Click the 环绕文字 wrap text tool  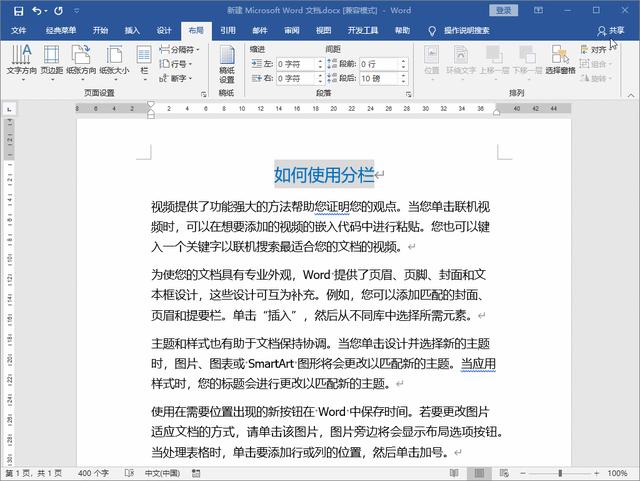[x=461, y=62]
